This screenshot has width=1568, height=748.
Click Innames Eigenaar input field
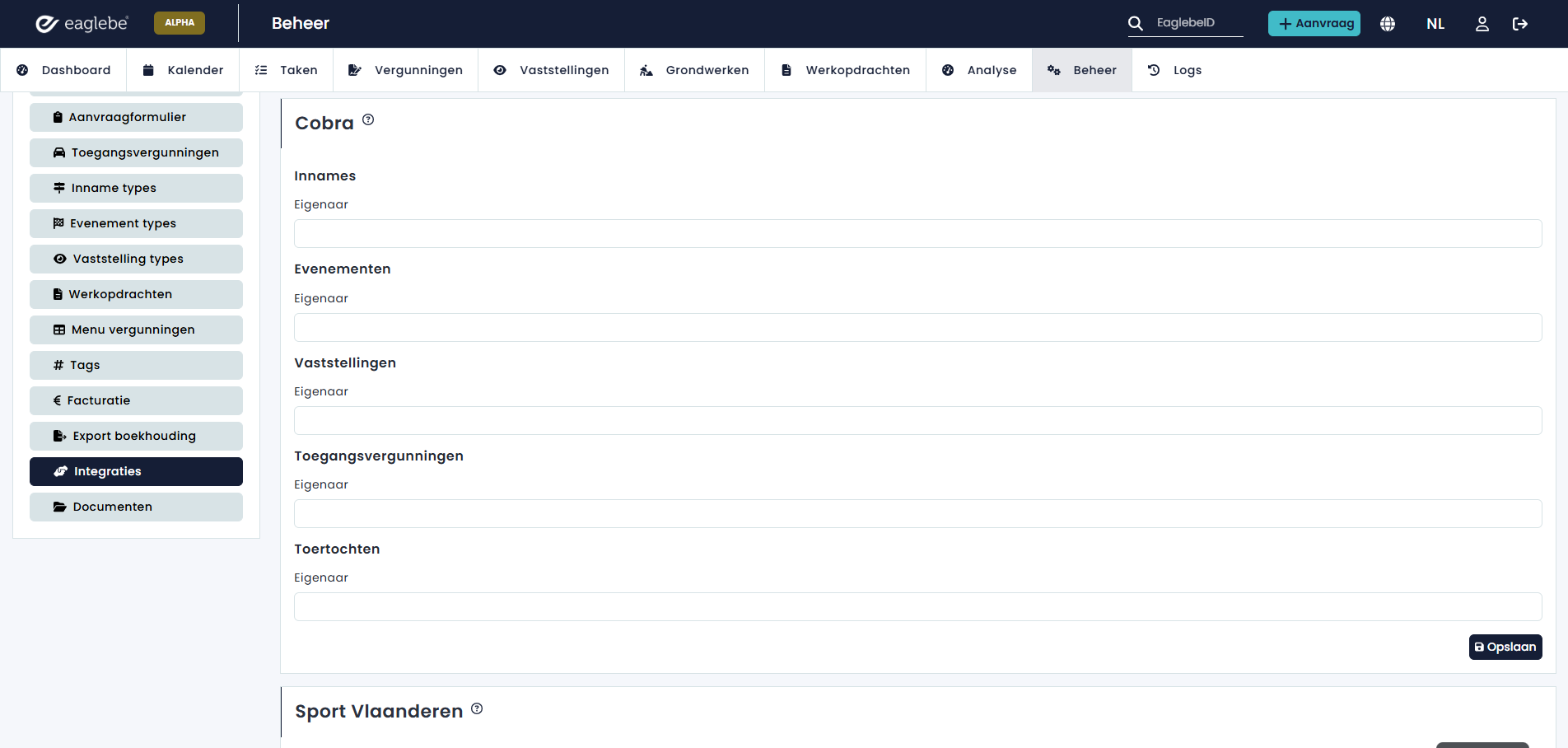coord(917,233)
